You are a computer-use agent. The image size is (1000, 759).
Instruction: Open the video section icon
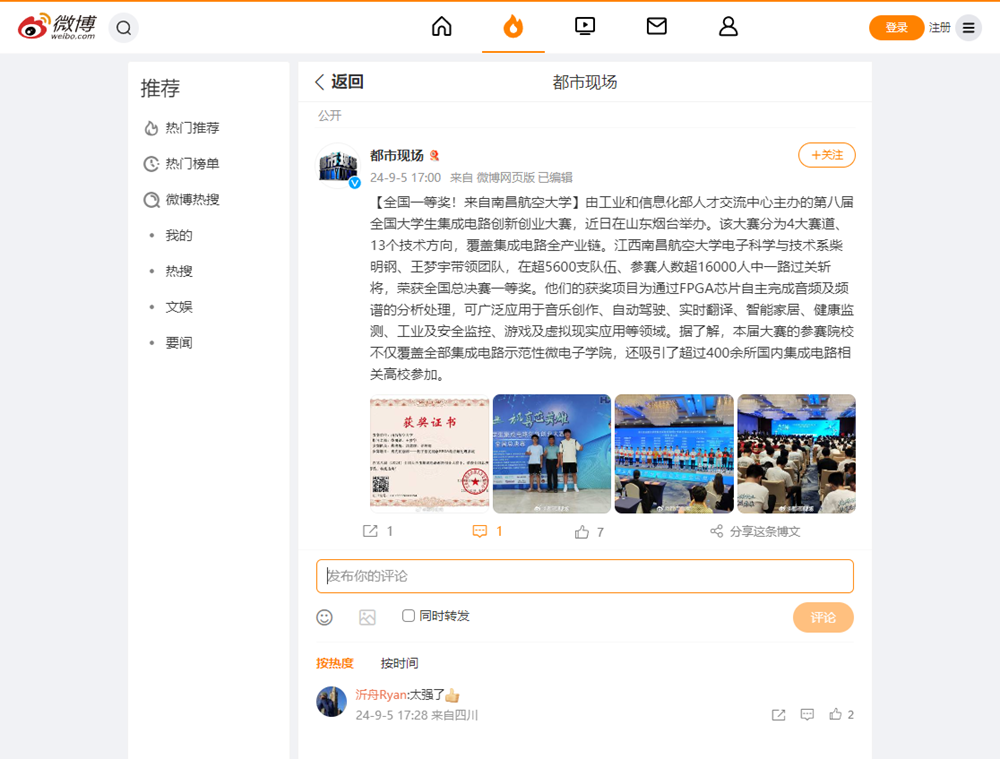(585, 27)
